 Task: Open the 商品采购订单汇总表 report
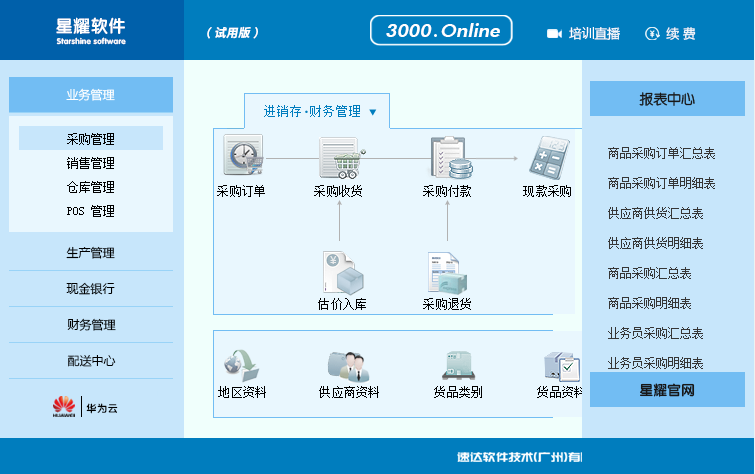click(661, 153)
